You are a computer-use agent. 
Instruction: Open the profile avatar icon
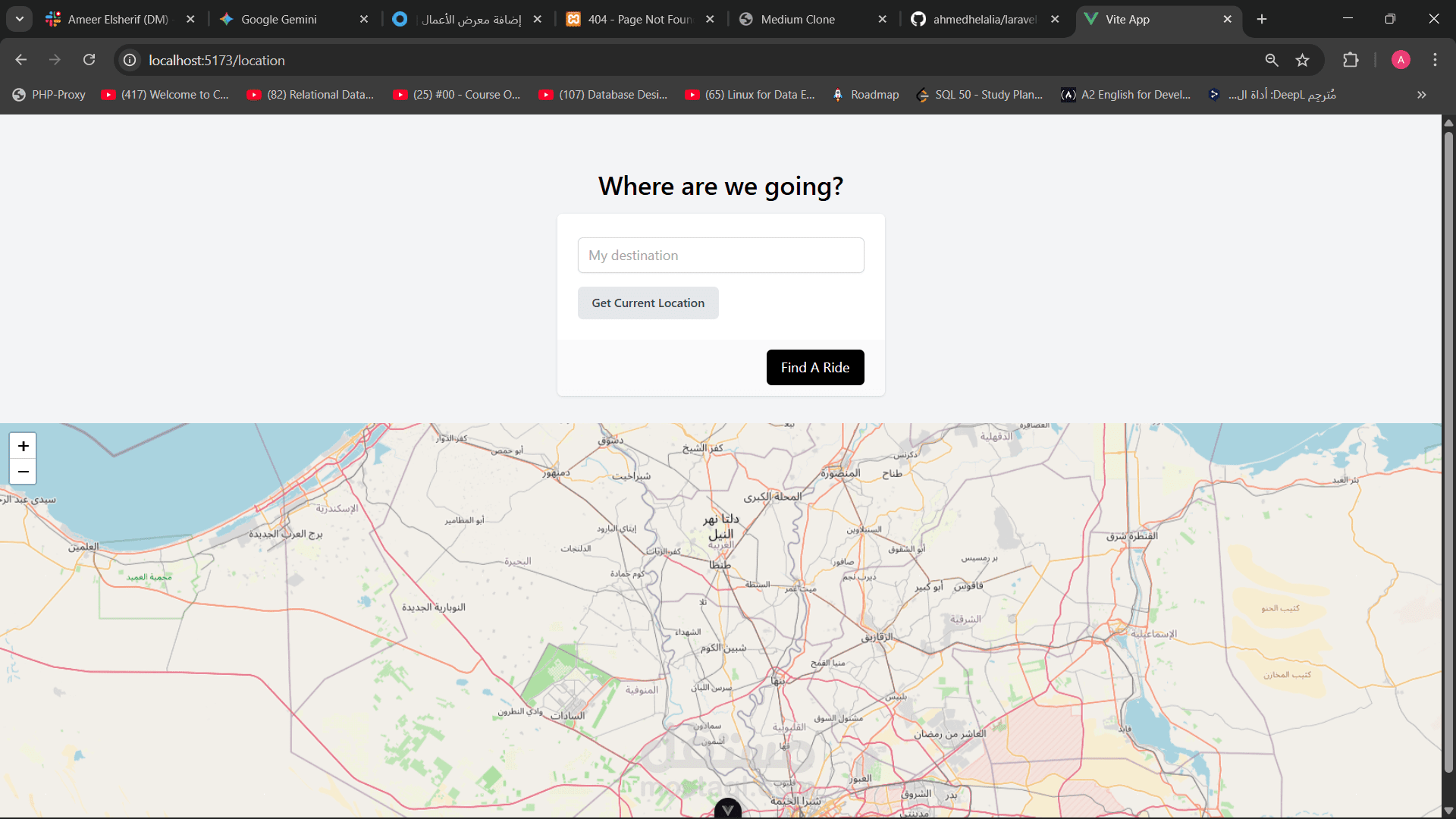click(1401, 60)
